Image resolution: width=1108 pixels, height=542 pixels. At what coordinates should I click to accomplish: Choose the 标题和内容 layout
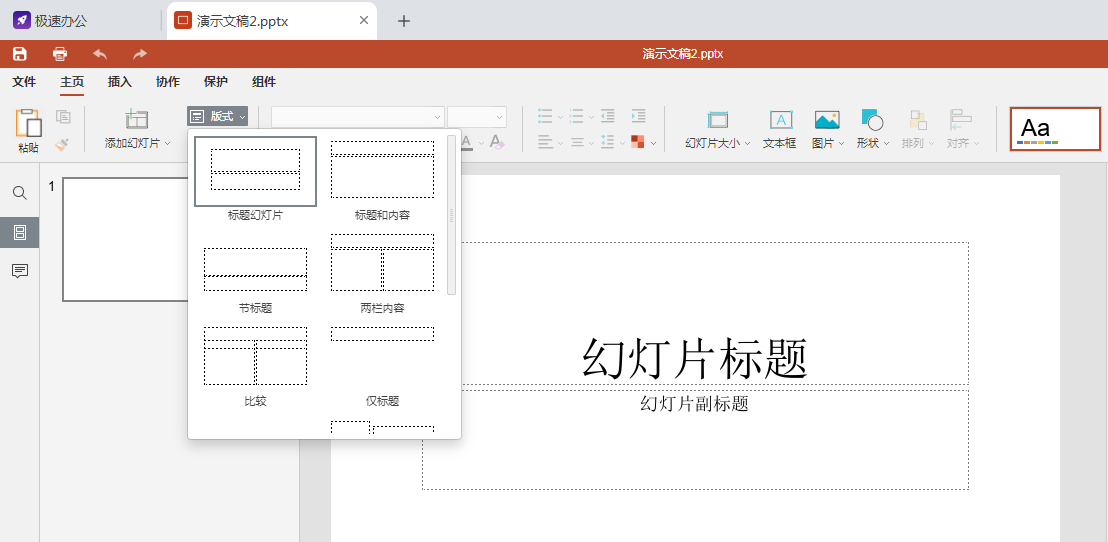pos(382,179)
